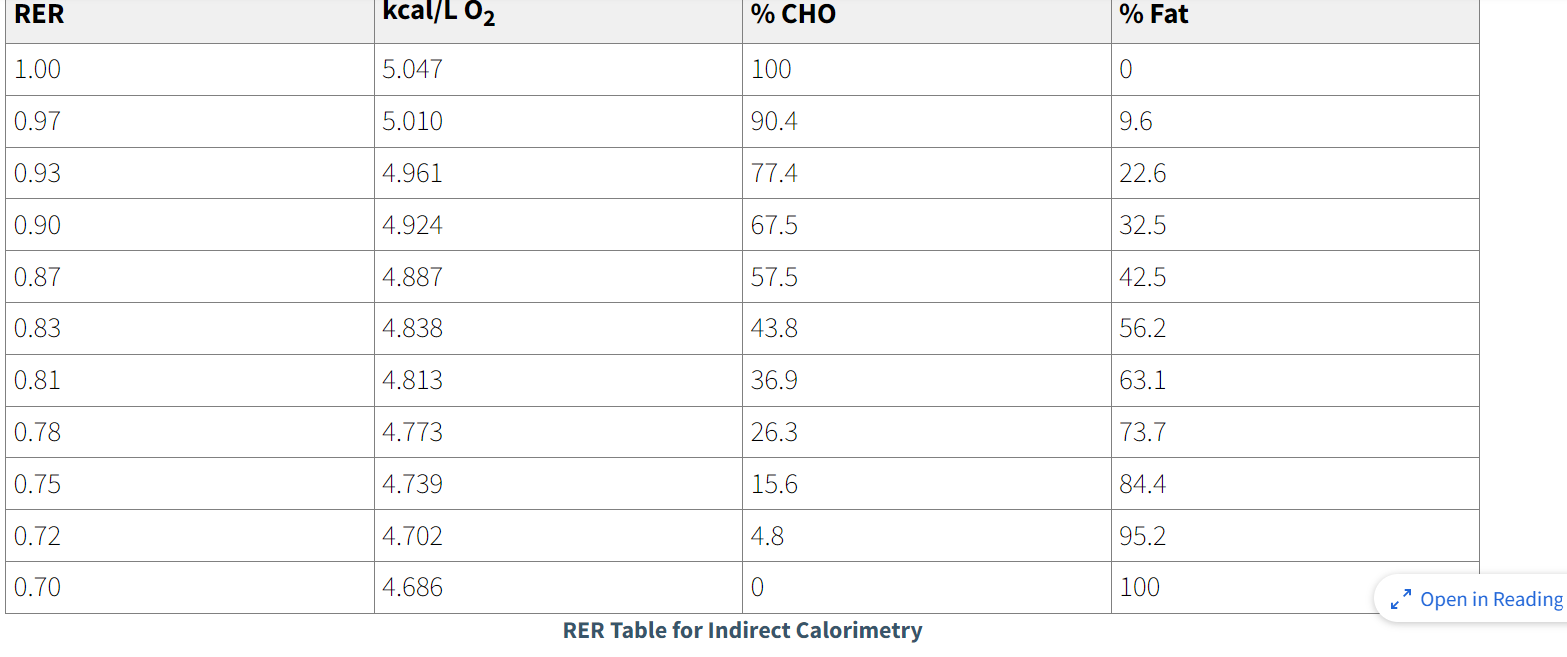Click the kcal cell showing 4.702
The height and width of the screenshot is (657, 1567).
(x=412, y=537)
